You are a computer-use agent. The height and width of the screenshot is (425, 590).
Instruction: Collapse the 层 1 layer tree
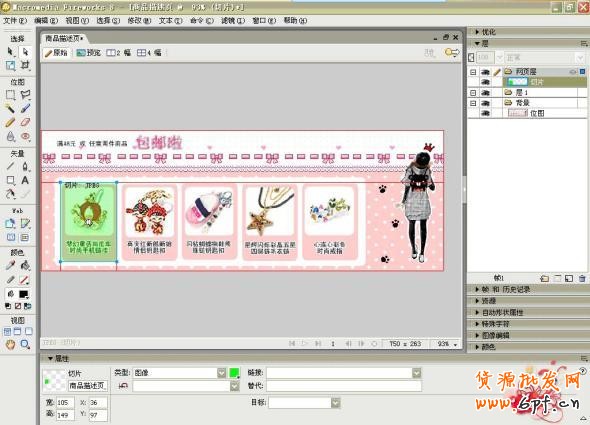pyautogui.click(x=473, y=92)
